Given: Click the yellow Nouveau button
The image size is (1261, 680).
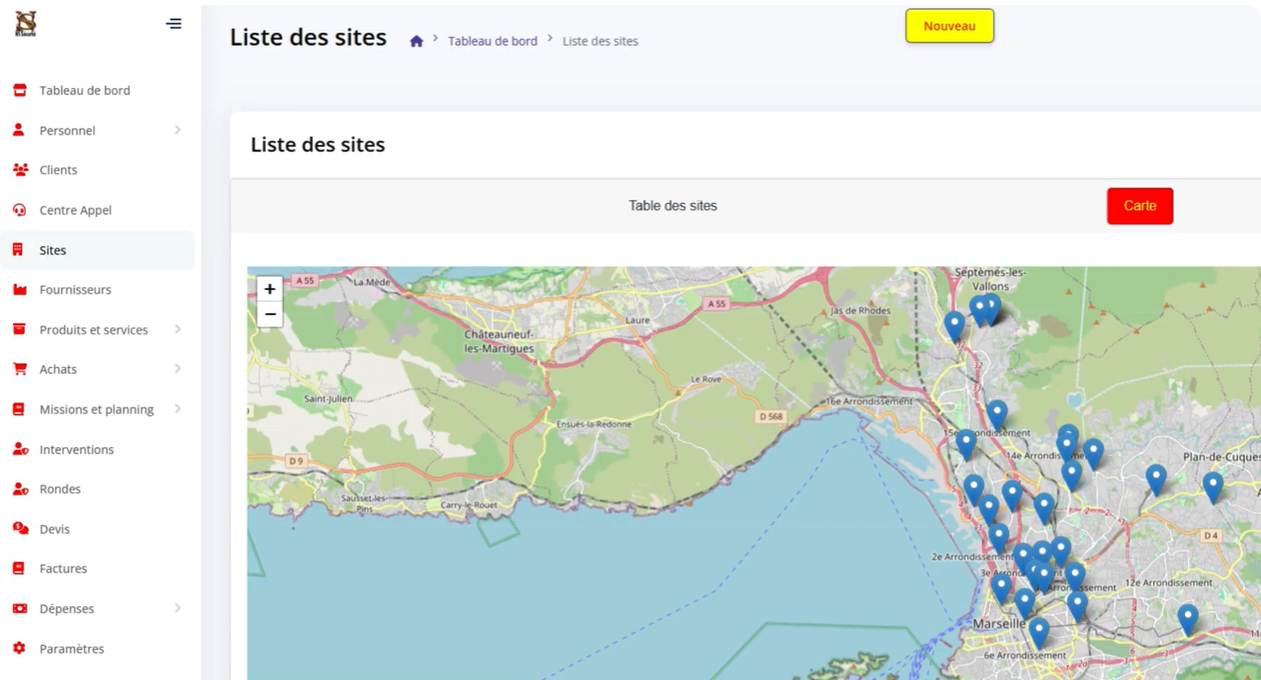Looking at the screenshot, I should pyautogui.click(x=949, y=26).
